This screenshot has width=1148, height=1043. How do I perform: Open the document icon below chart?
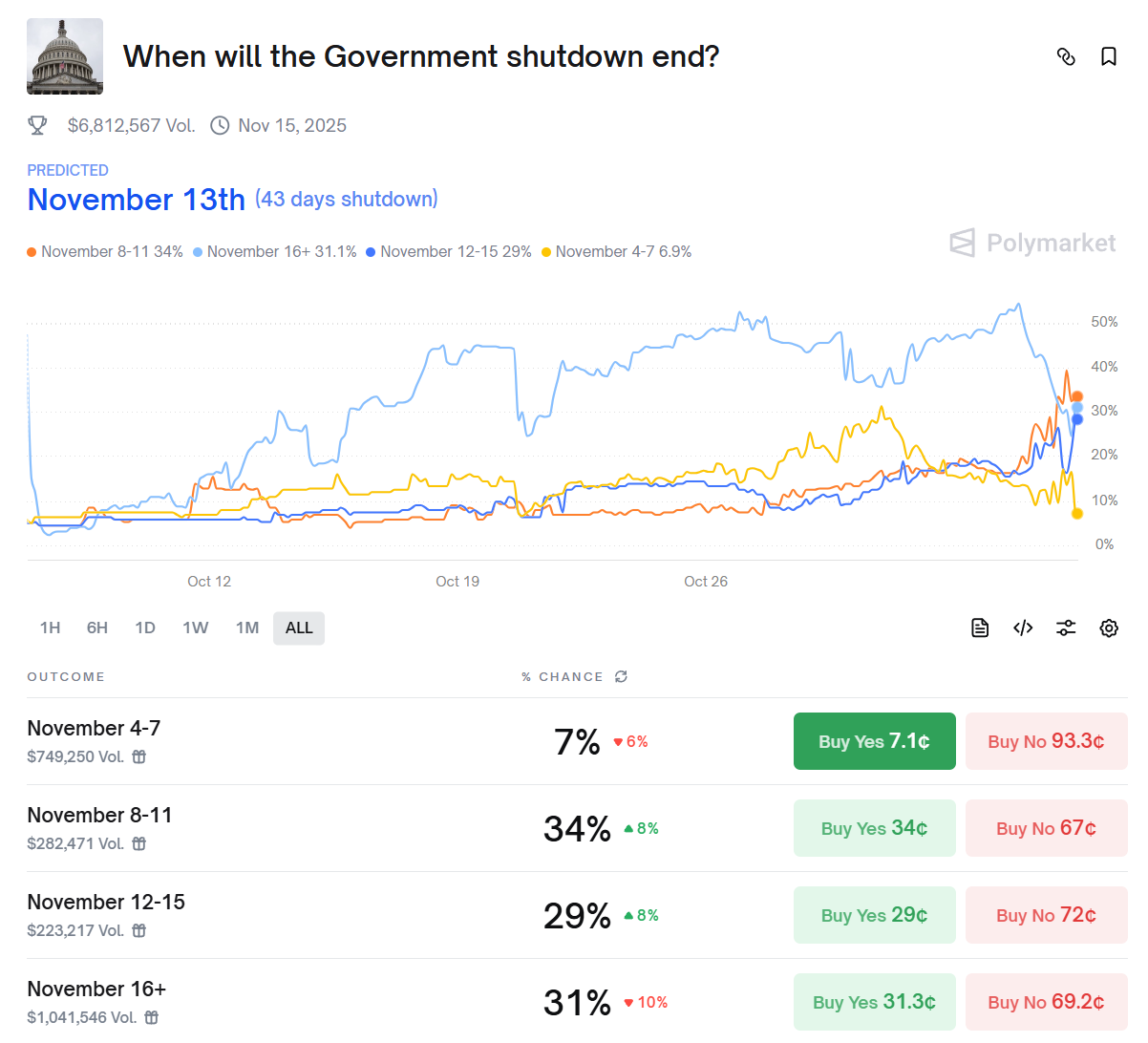pos(980,628)
